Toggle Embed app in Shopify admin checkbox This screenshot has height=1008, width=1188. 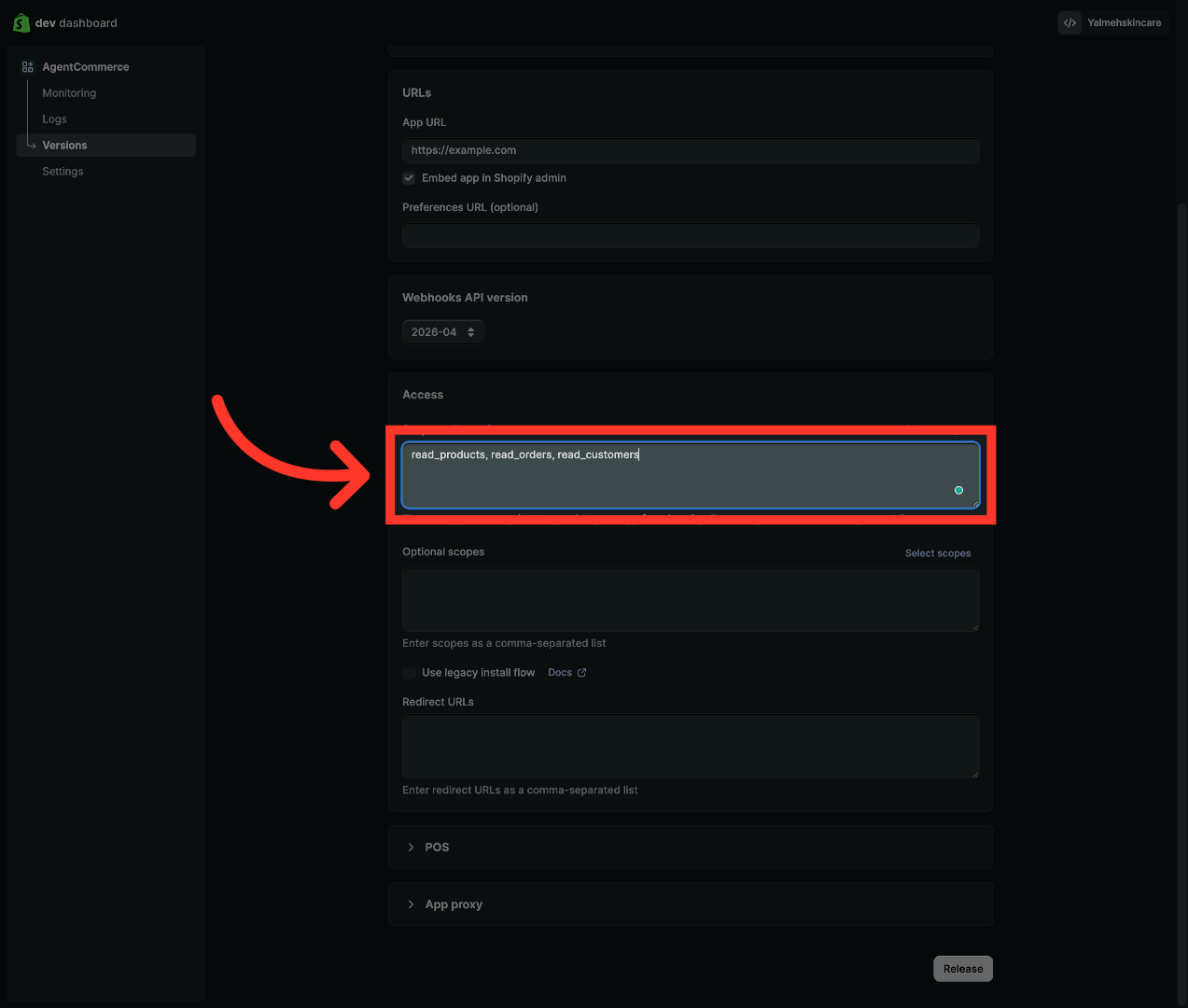409,178
